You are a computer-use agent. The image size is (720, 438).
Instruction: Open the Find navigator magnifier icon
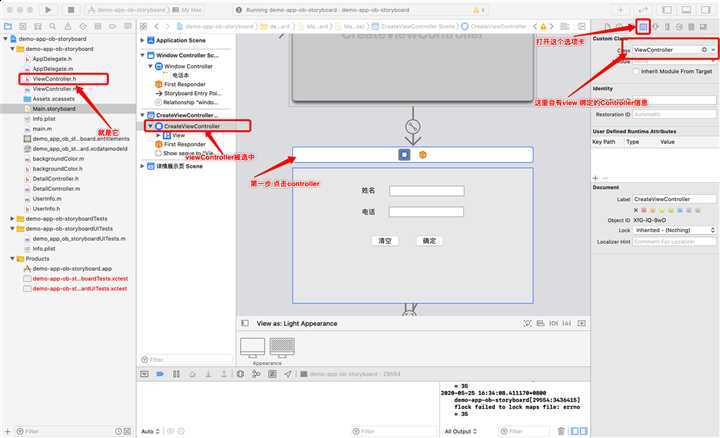pyautogui.click(x=53, y=27)
